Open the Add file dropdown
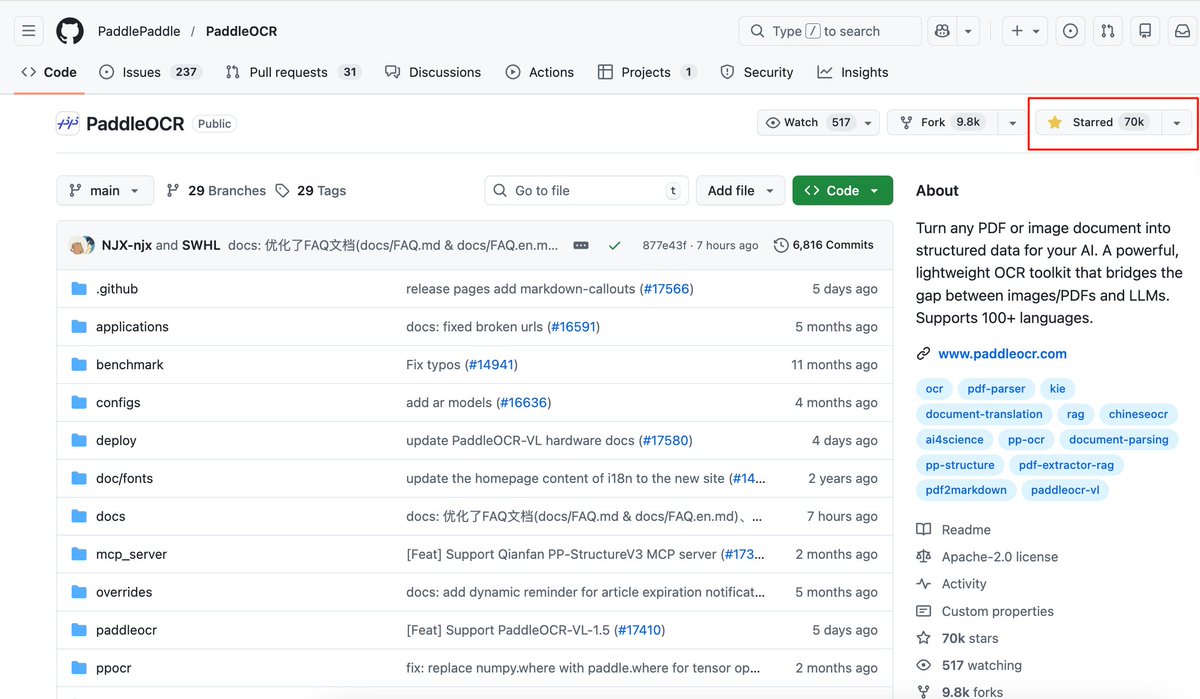This screenshot has height=699, width=1200. [741, 191]
